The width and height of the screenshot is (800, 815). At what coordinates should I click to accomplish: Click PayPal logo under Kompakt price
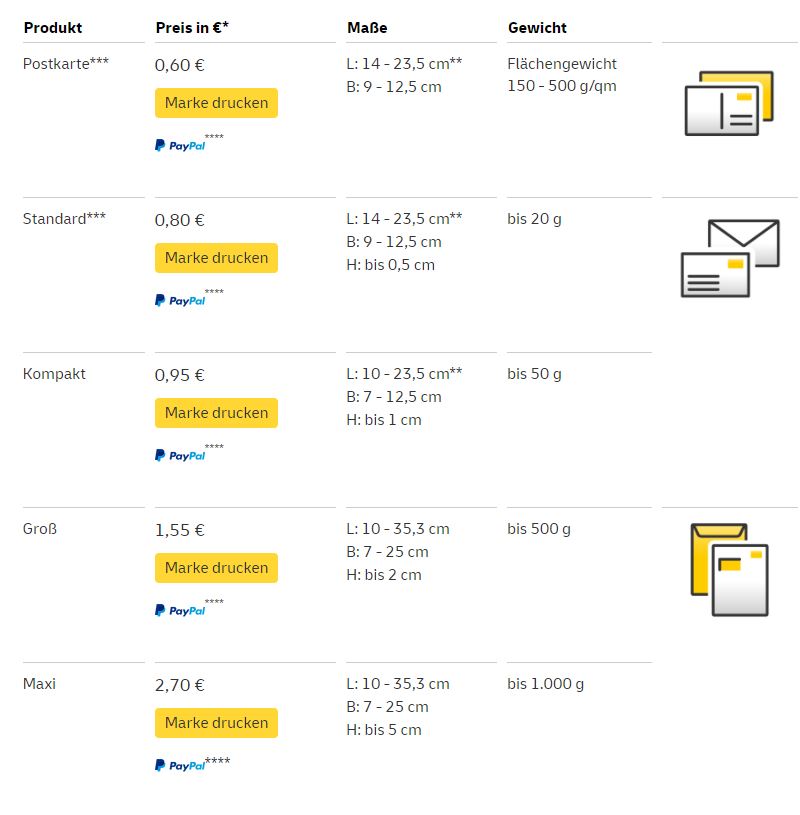(180, 456)
